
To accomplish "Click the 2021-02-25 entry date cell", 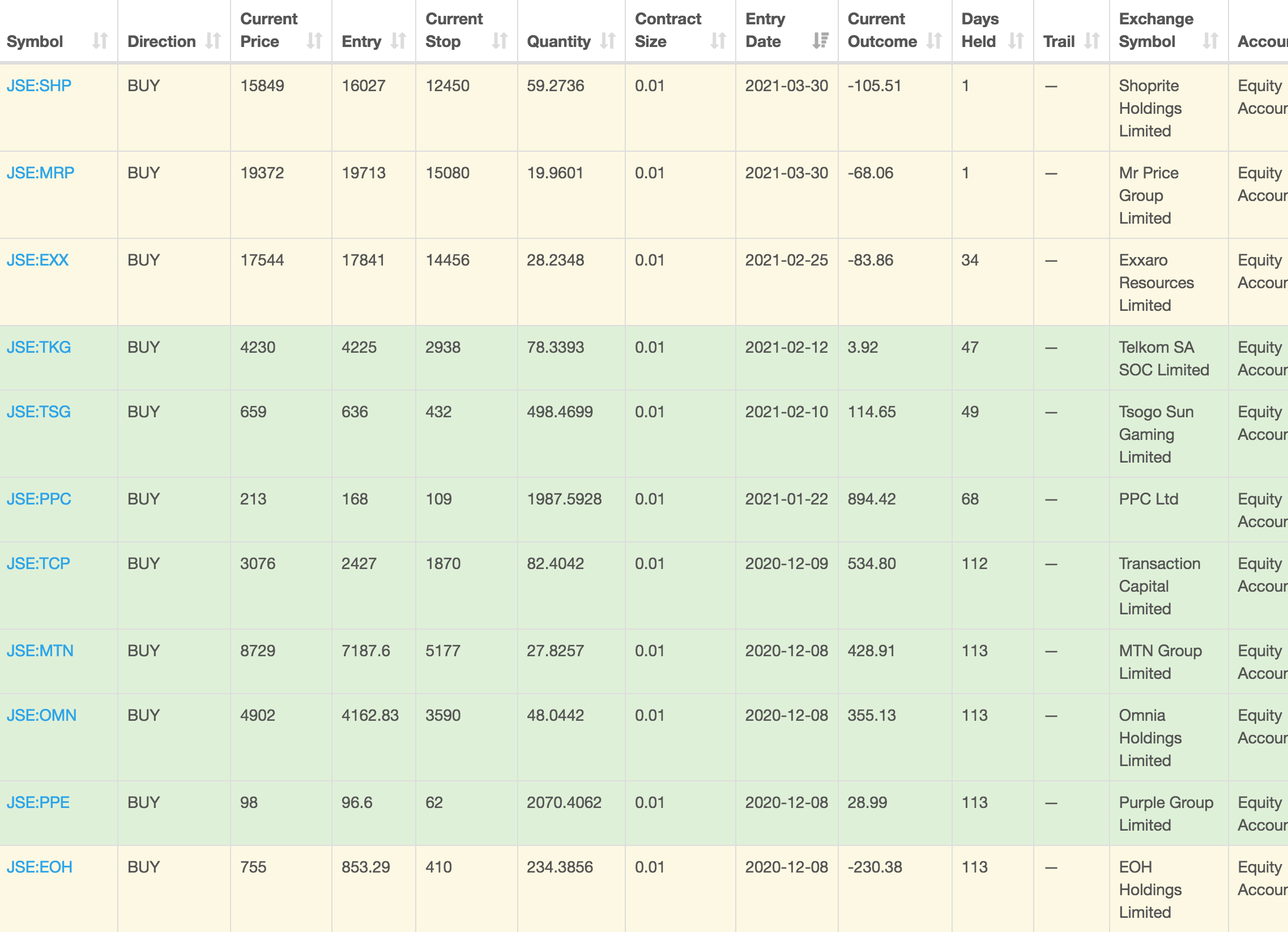I will click(787, 281).
